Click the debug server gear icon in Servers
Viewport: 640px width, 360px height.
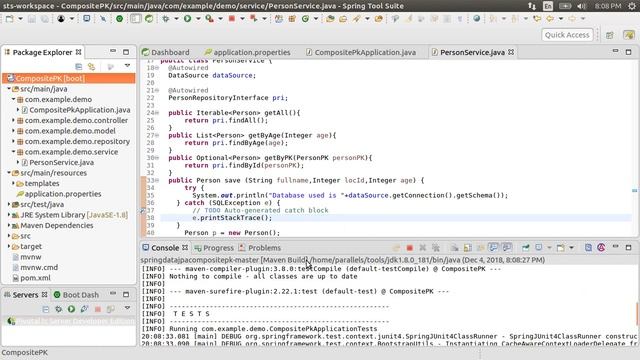click(59, 309)
